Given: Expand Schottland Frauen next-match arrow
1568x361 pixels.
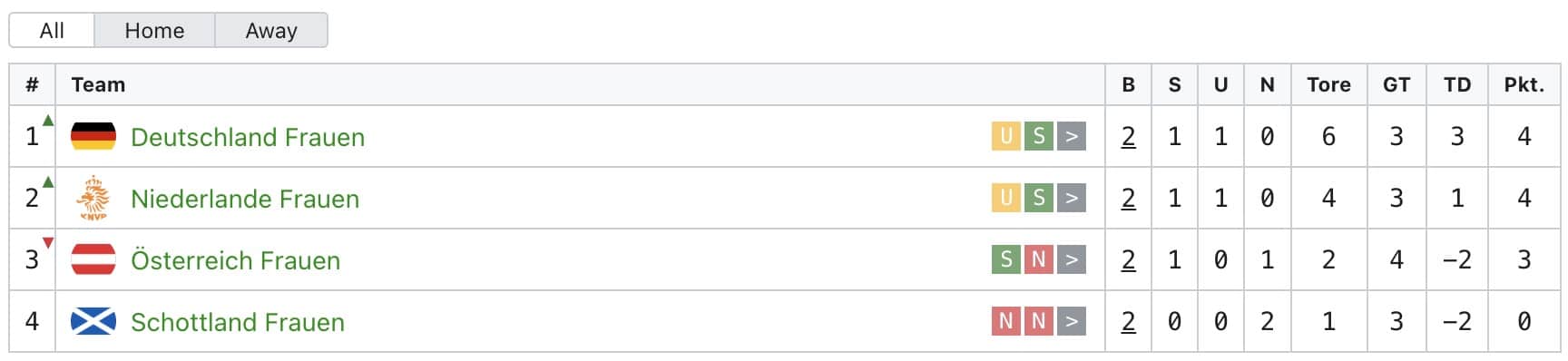Looking at the screenshot, I should point(1072,321).
